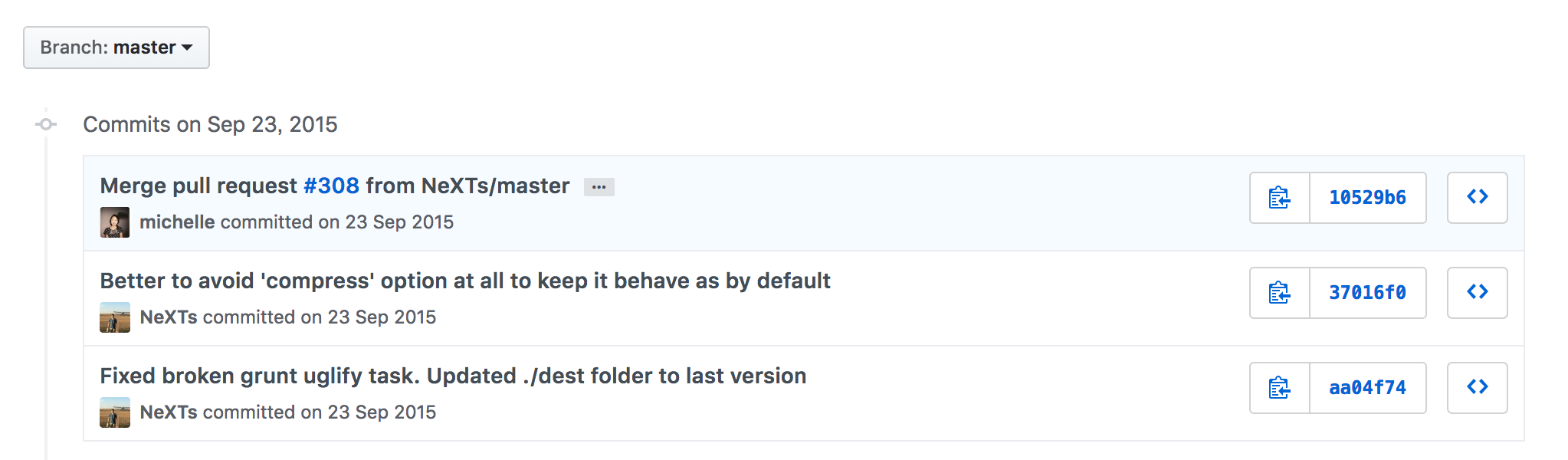Screen dimensions: 1568x460
Task: Open commit hash 37016f0
Action: point(1368,293)
